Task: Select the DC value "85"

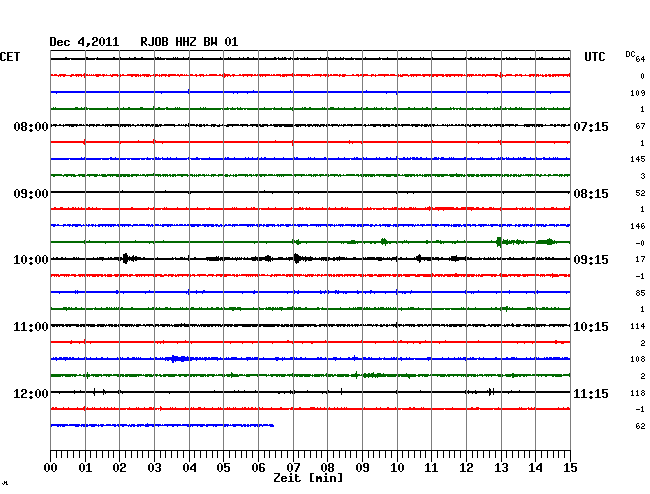Action: click(640, 293)
